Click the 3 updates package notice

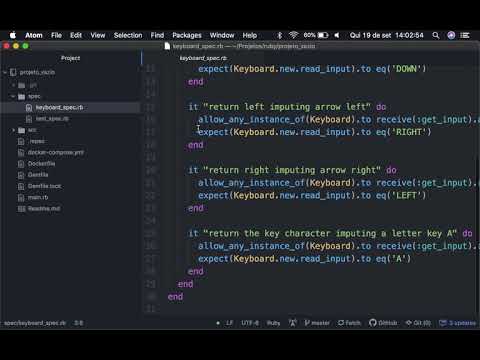[x=457, y=323]
